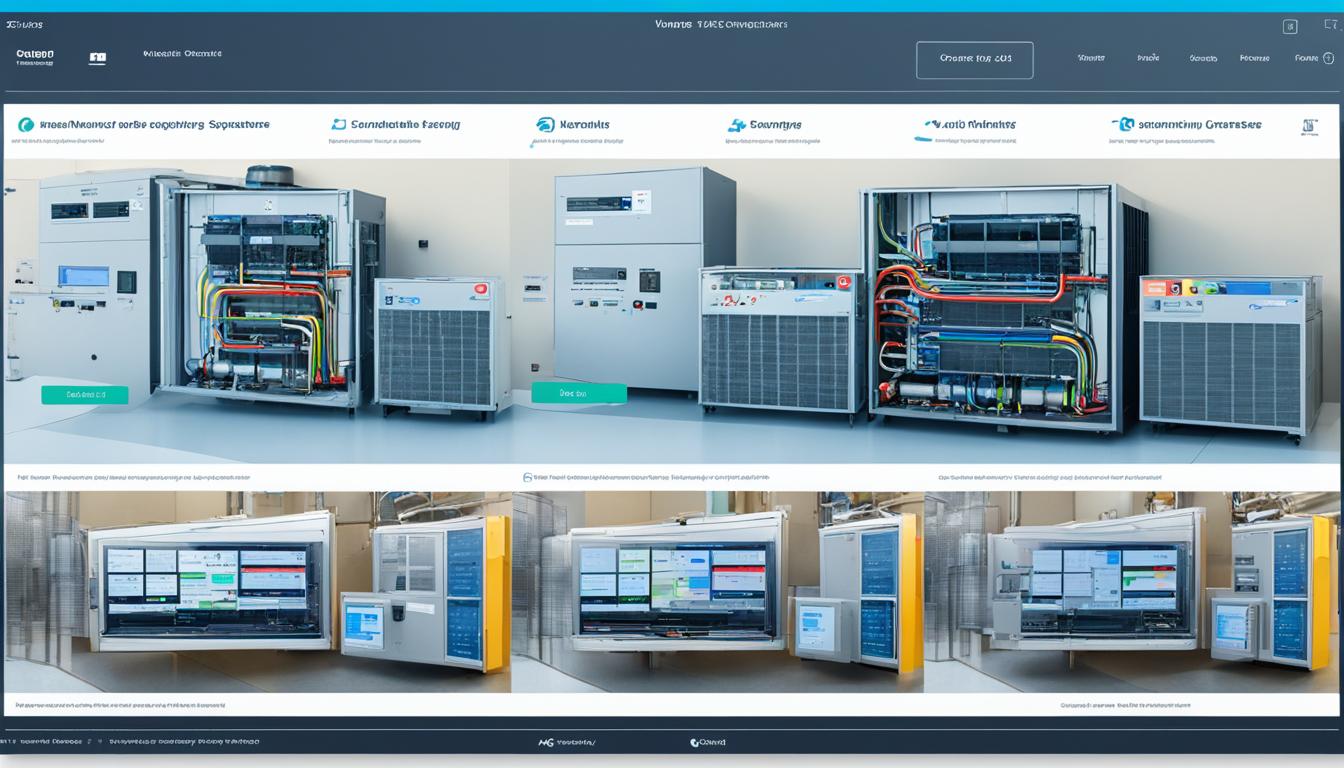This screenshot has width=1344, height=768.
Task: Click the teal checkmark icon in the fifth feature column
Action: 930,123
